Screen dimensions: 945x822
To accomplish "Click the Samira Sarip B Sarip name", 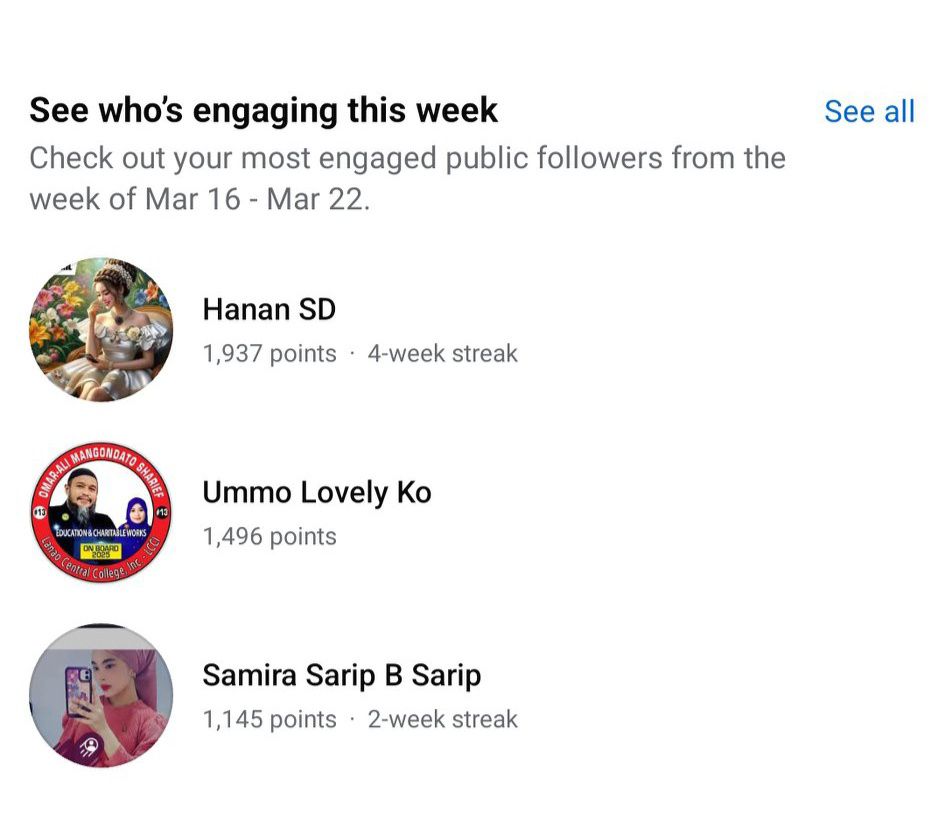I will pyautogui.click(x=342, y=676).
